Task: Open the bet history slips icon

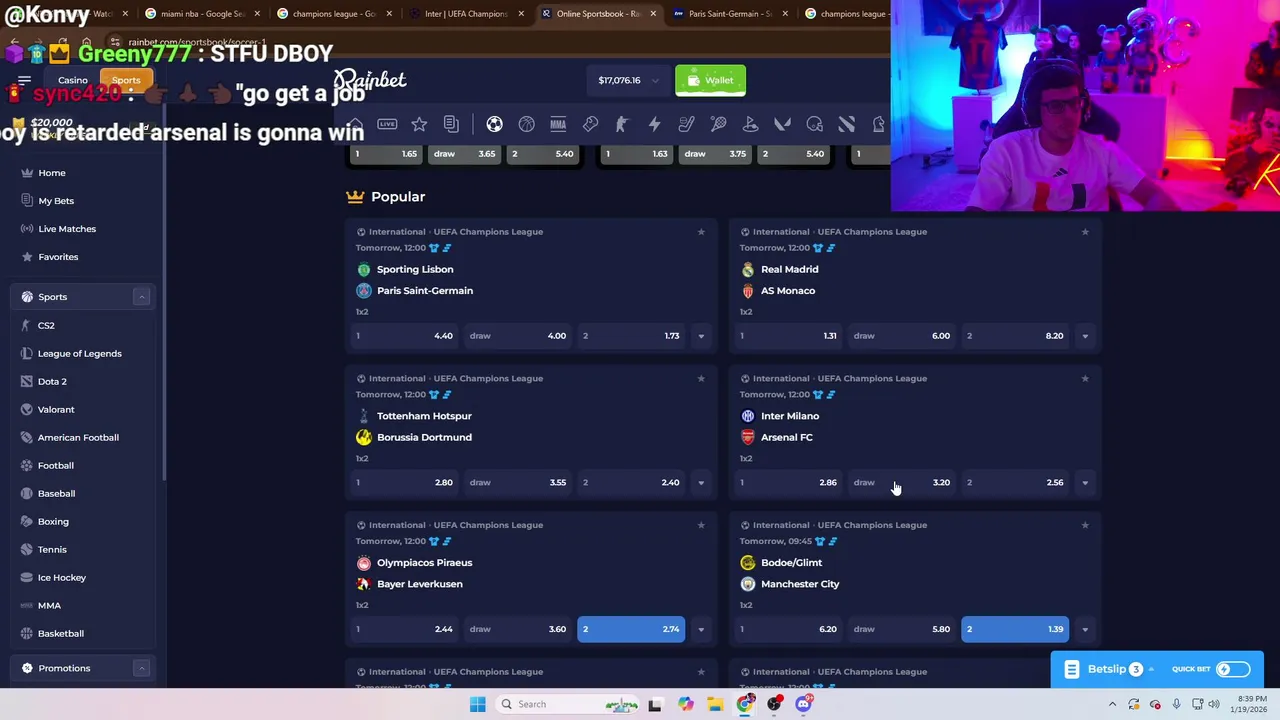Action: [x=451, y=124]
